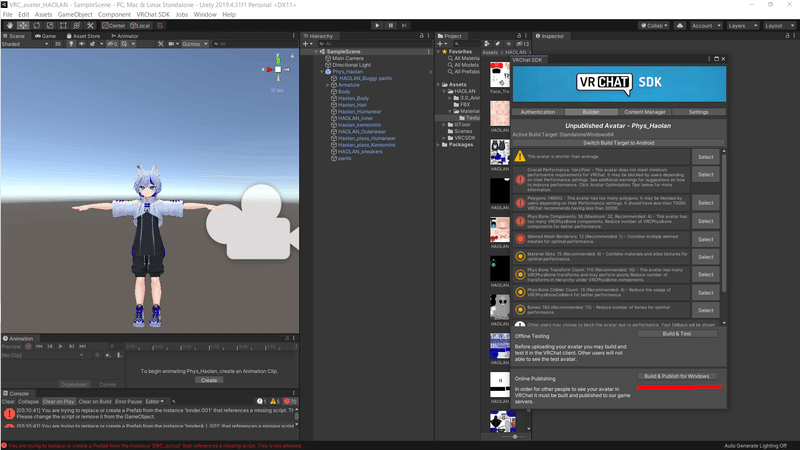
Task: Switch to the Animator tab
Action: (x=125, y=36)
